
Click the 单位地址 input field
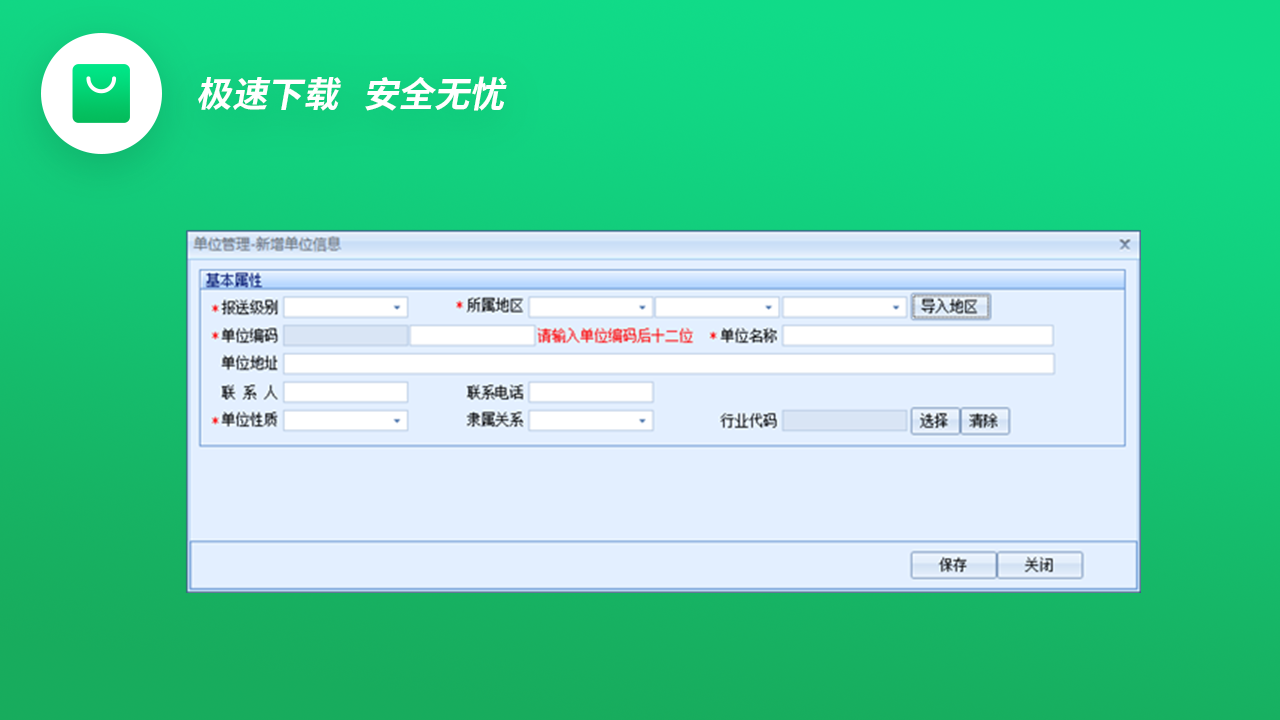[x=670, y=363]
